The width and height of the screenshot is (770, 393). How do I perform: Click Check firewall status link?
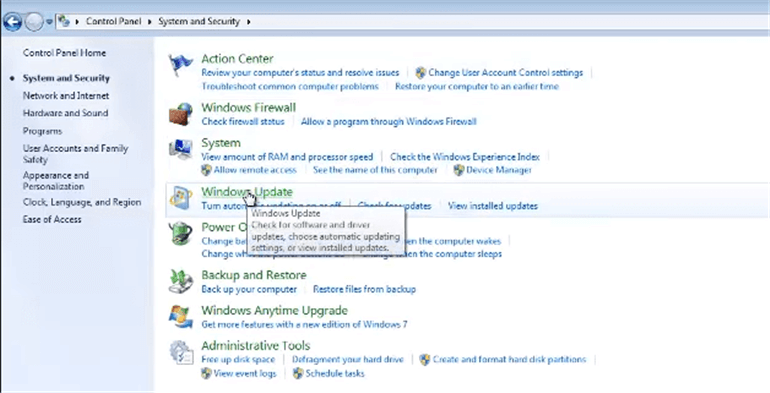243,122
